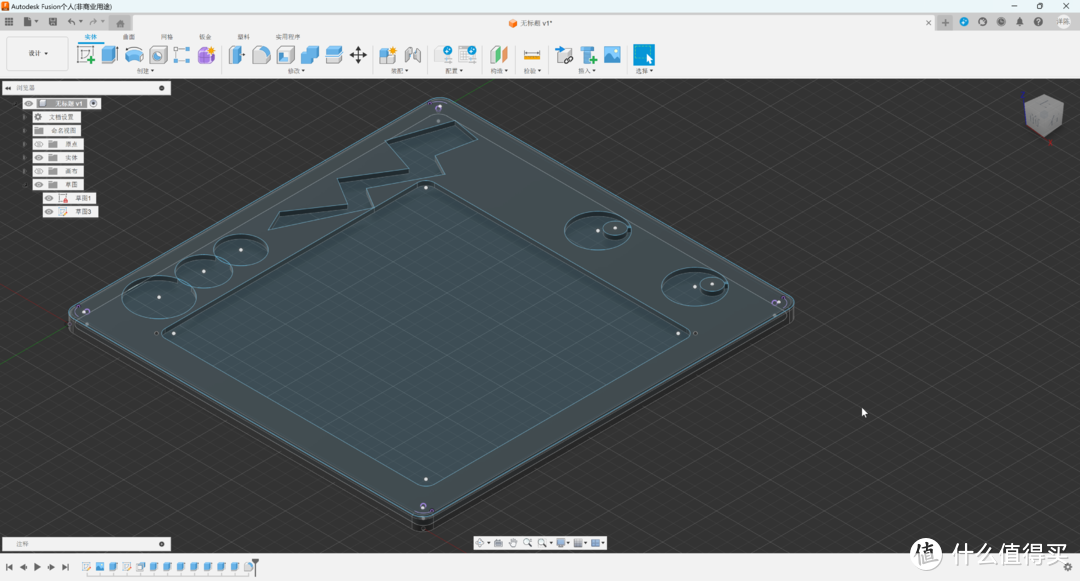Click the ViewCube in the corner
The width and height of the screenshot is (1080, 581).
point(1043,116)
